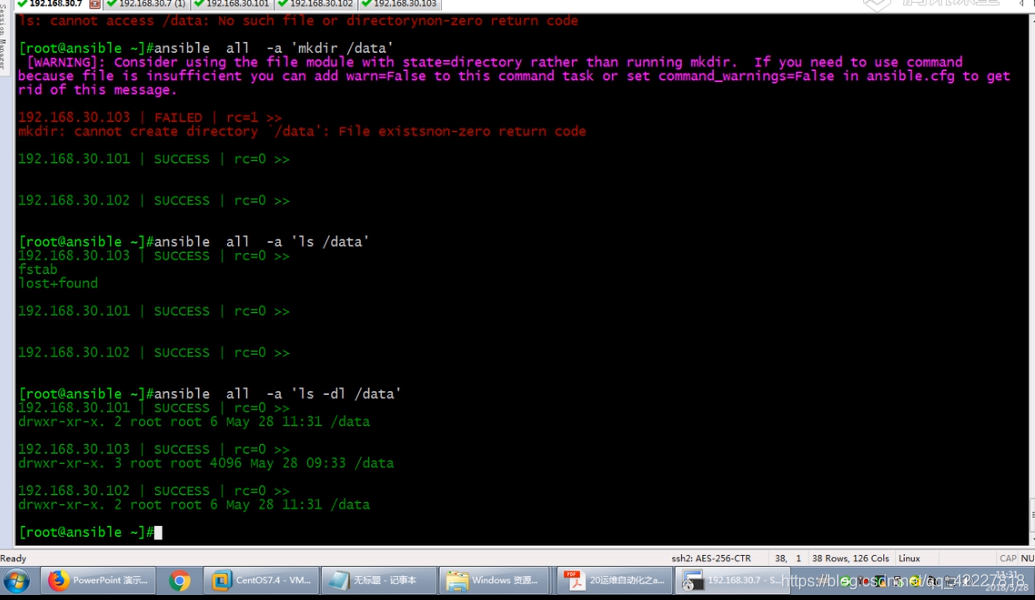Viewport: 1035px width, 600px height.
Task: Click the ssh2: AES-256-CTR status entry
Action: (711, 558)
